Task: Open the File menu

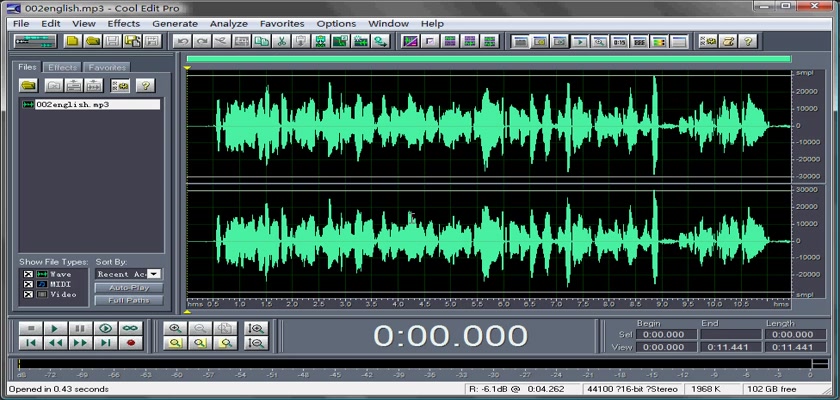Action: [x=21, y=24]
